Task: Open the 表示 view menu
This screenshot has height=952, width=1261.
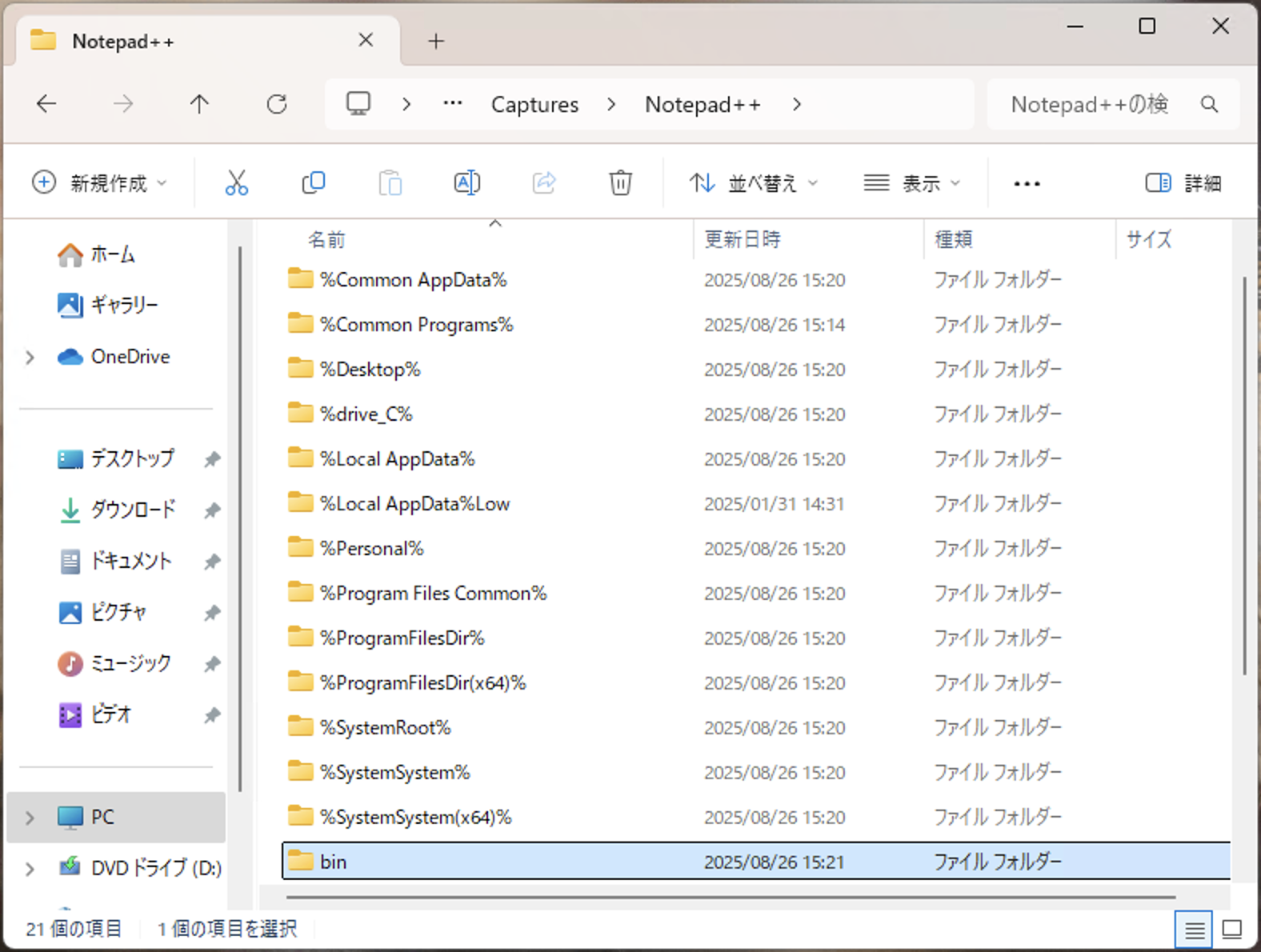Action: pos(912,183)
